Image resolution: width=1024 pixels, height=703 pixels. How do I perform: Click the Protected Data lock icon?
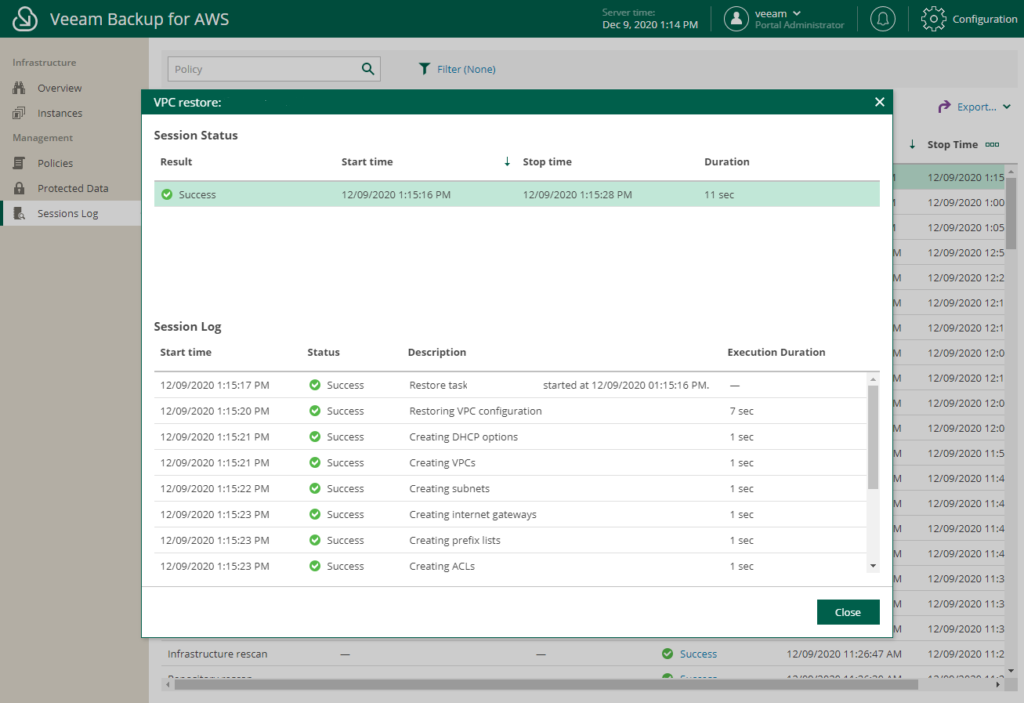click(19, 188)
